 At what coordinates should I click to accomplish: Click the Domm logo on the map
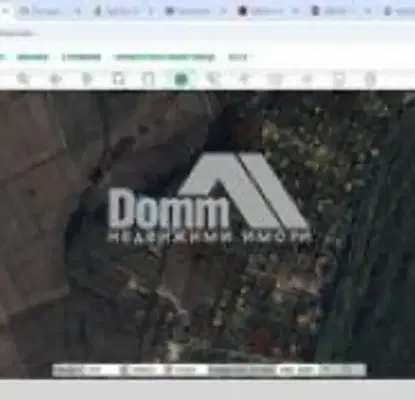(x=209, y=197)
